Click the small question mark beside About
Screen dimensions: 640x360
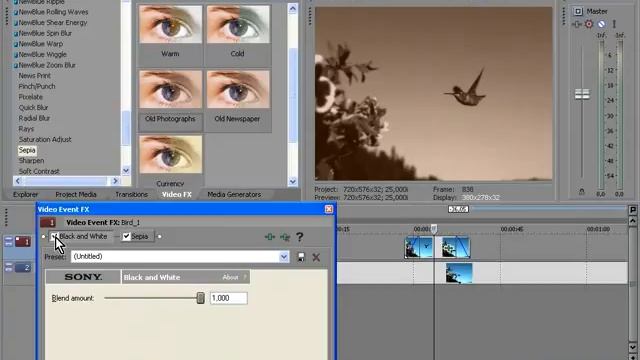tap(245, 277)
